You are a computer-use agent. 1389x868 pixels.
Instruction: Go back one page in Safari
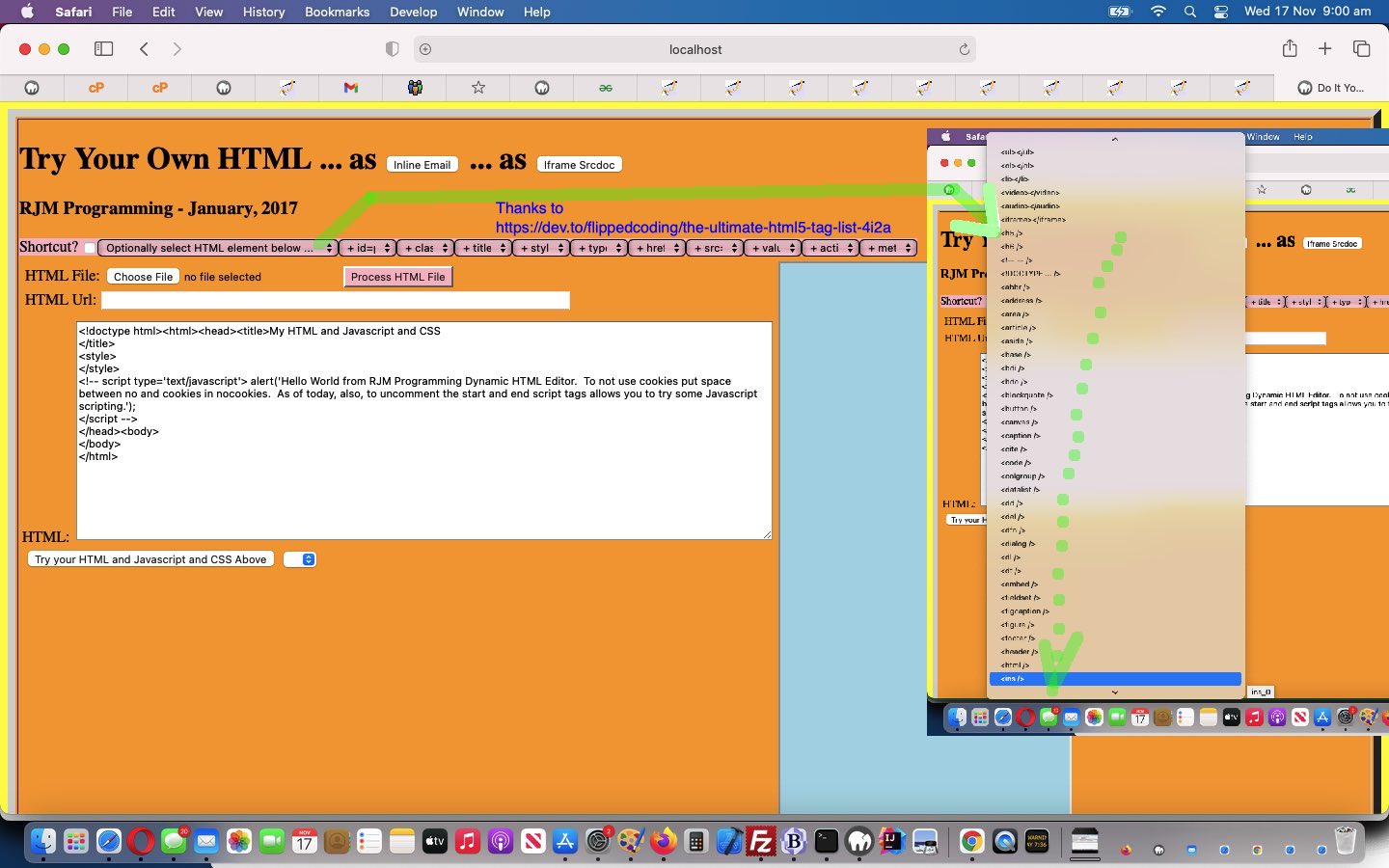[x=144, y=49]
